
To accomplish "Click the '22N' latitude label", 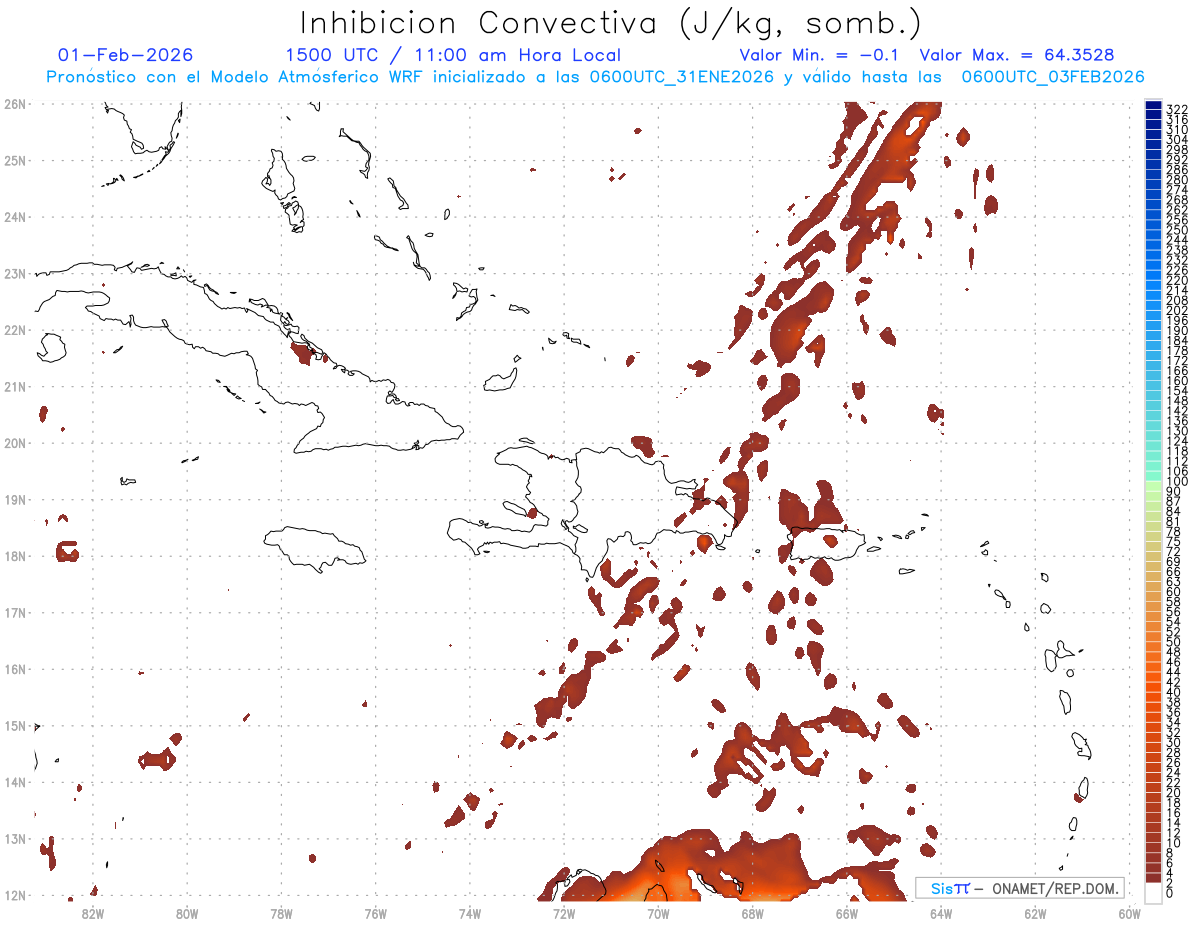I will click(x=15, y=330).
